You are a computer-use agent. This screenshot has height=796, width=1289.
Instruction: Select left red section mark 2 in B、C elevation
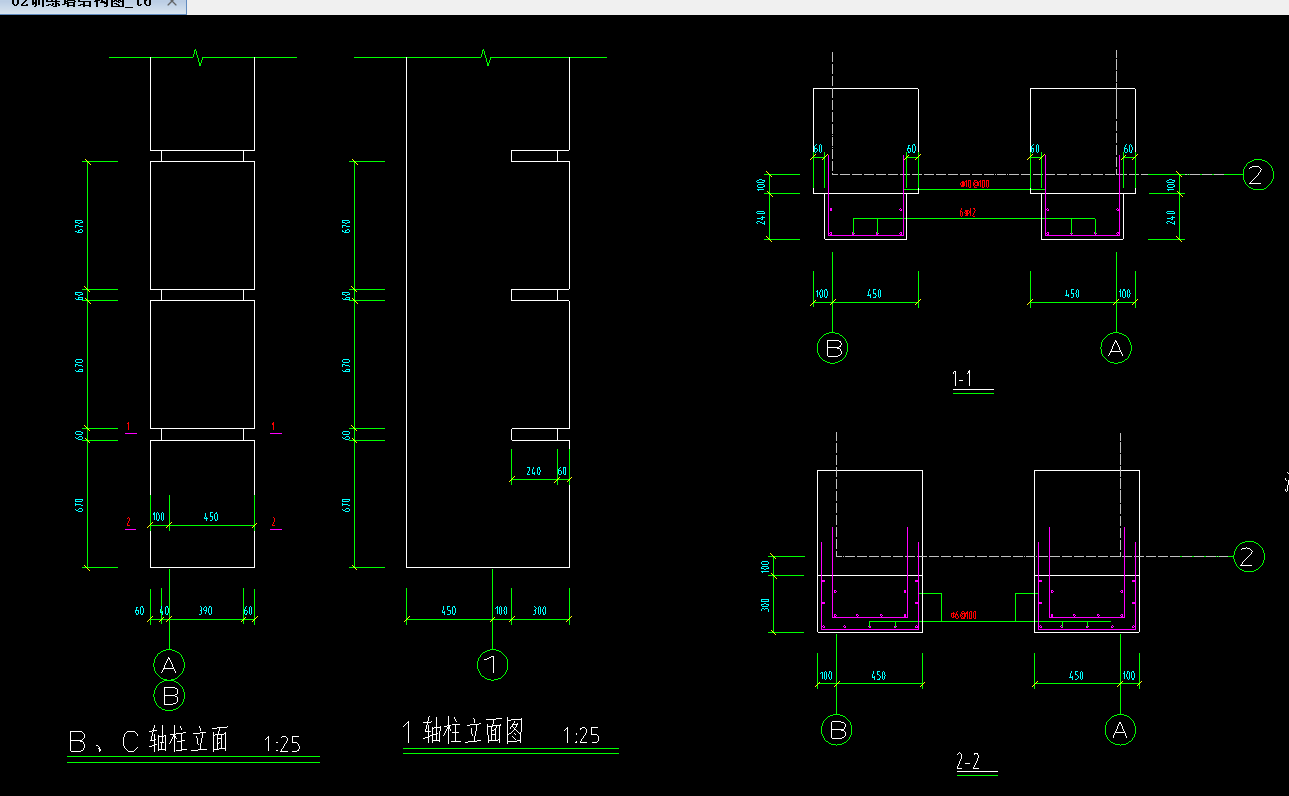coord(129,522)
